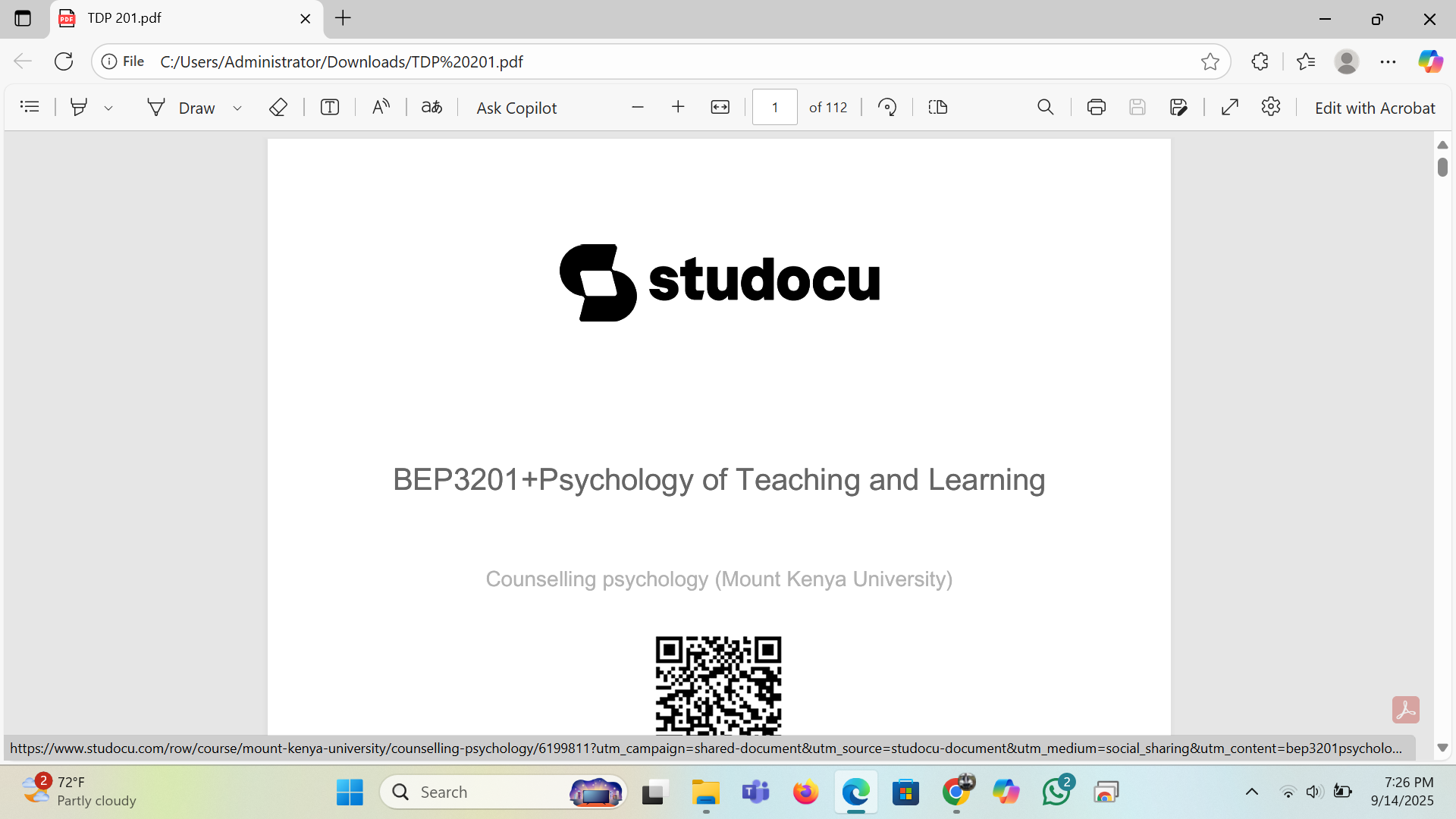Toggle Fit to width
The image size is (1456, 819).
click(720, 107)
